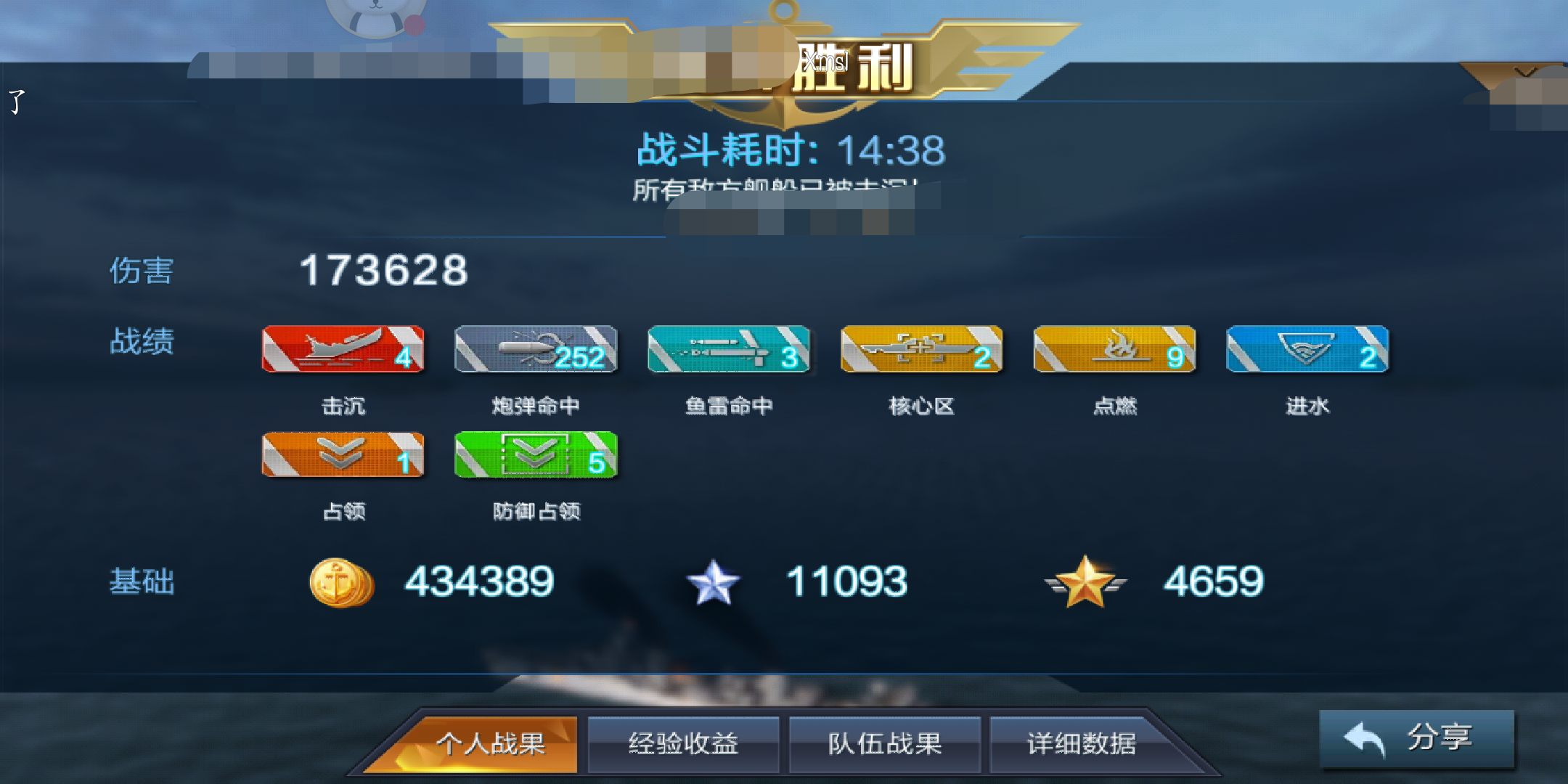The image size is (1568, 784).
Task: Tap the shell hits (炮弹命中) 252 badge
Action: (x=536, y=349)
